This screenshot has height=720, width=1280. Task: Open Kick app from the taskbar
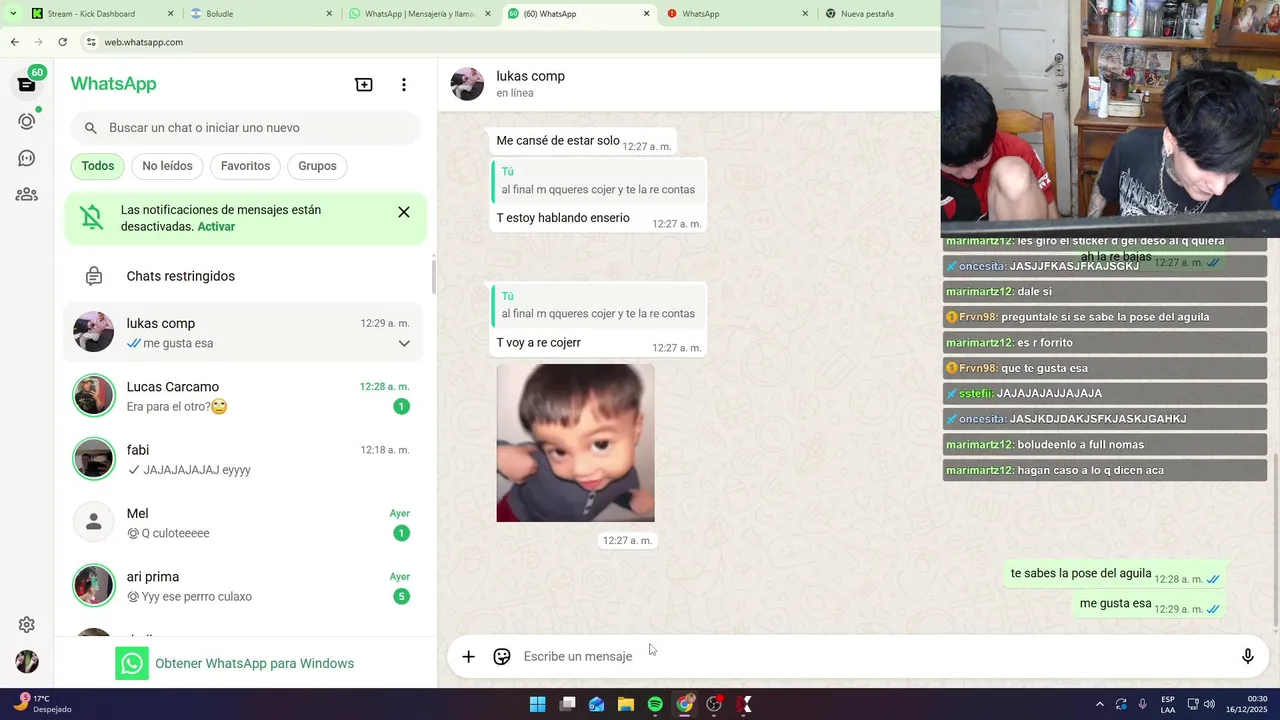(744, 704)
